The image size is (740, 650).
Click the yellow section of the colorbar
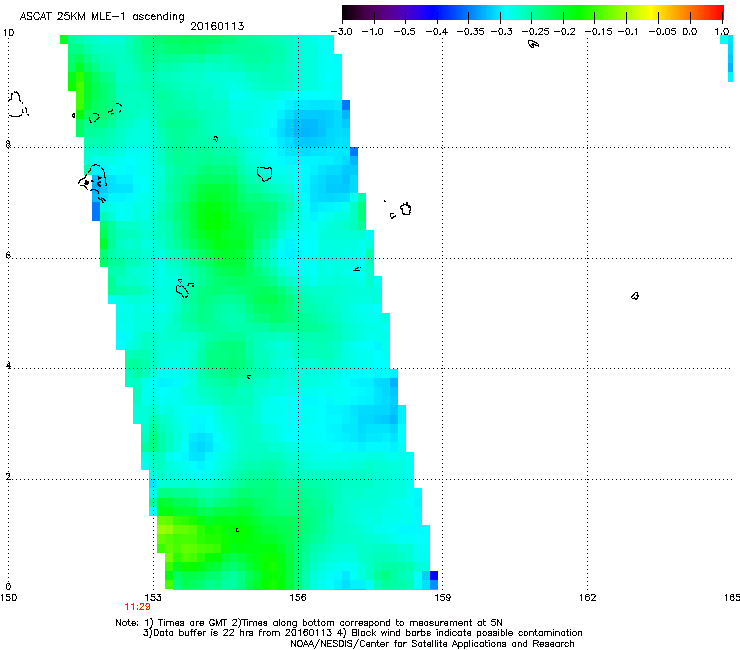click(650, 12)
